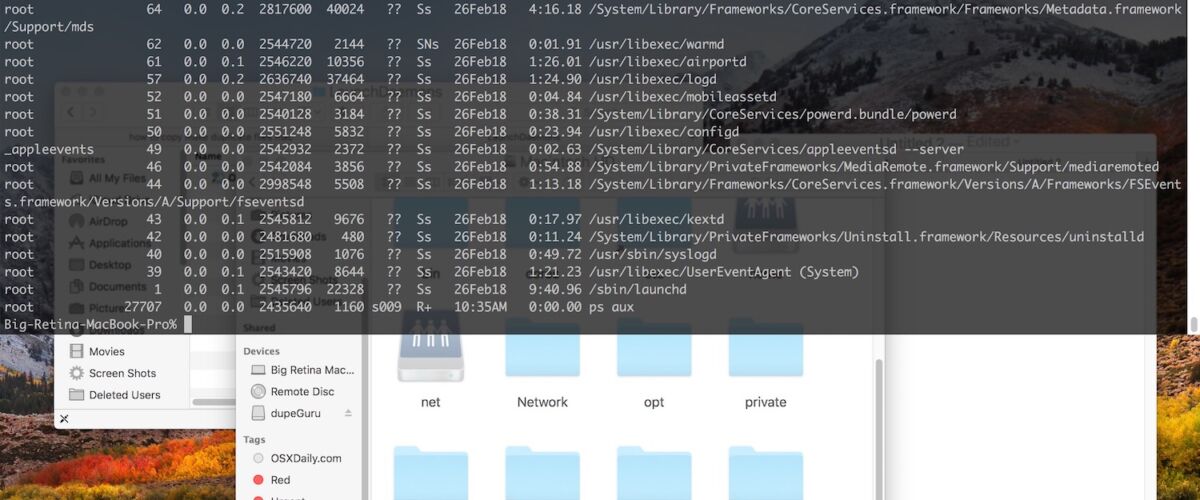Click '/usr/sbin/syslogd' in Terminal output
This screenshot has width=1200, height=500.
[653, 254]
